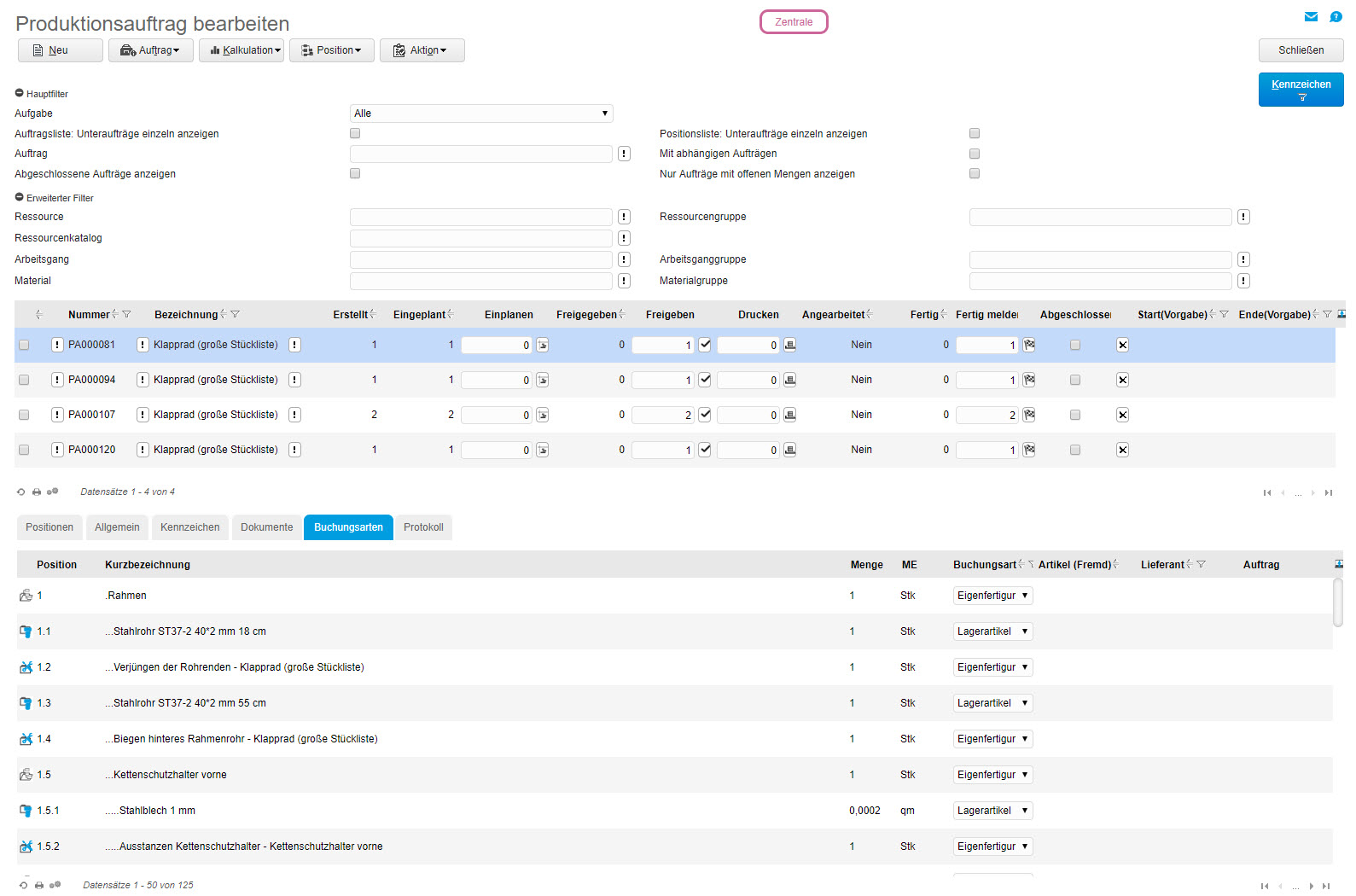Open the Aktion toolbar menu
Viewport: 1356px width, 896px height.
(422, 50)
